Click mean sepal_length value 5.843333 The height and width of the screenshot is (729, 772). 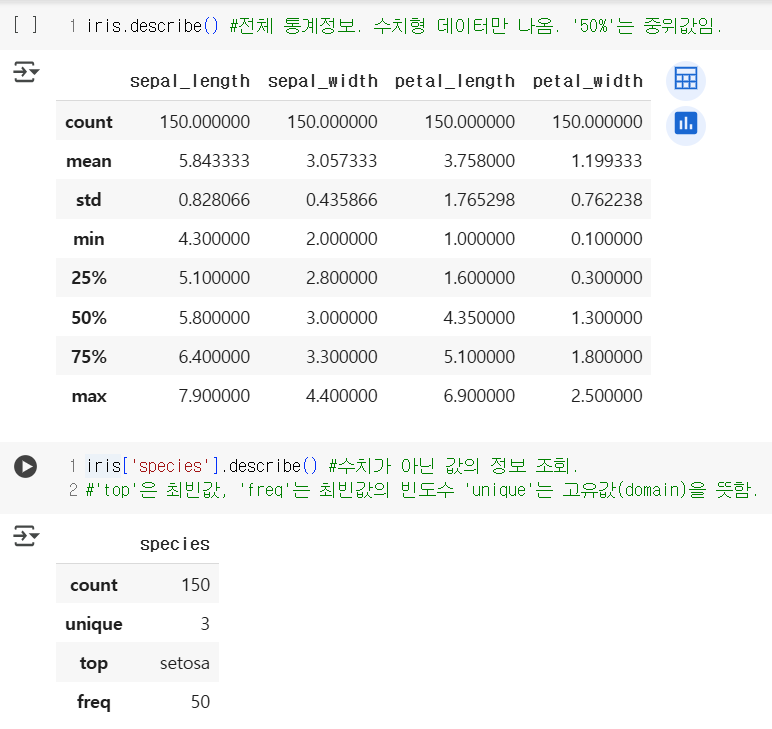[214, 161]
